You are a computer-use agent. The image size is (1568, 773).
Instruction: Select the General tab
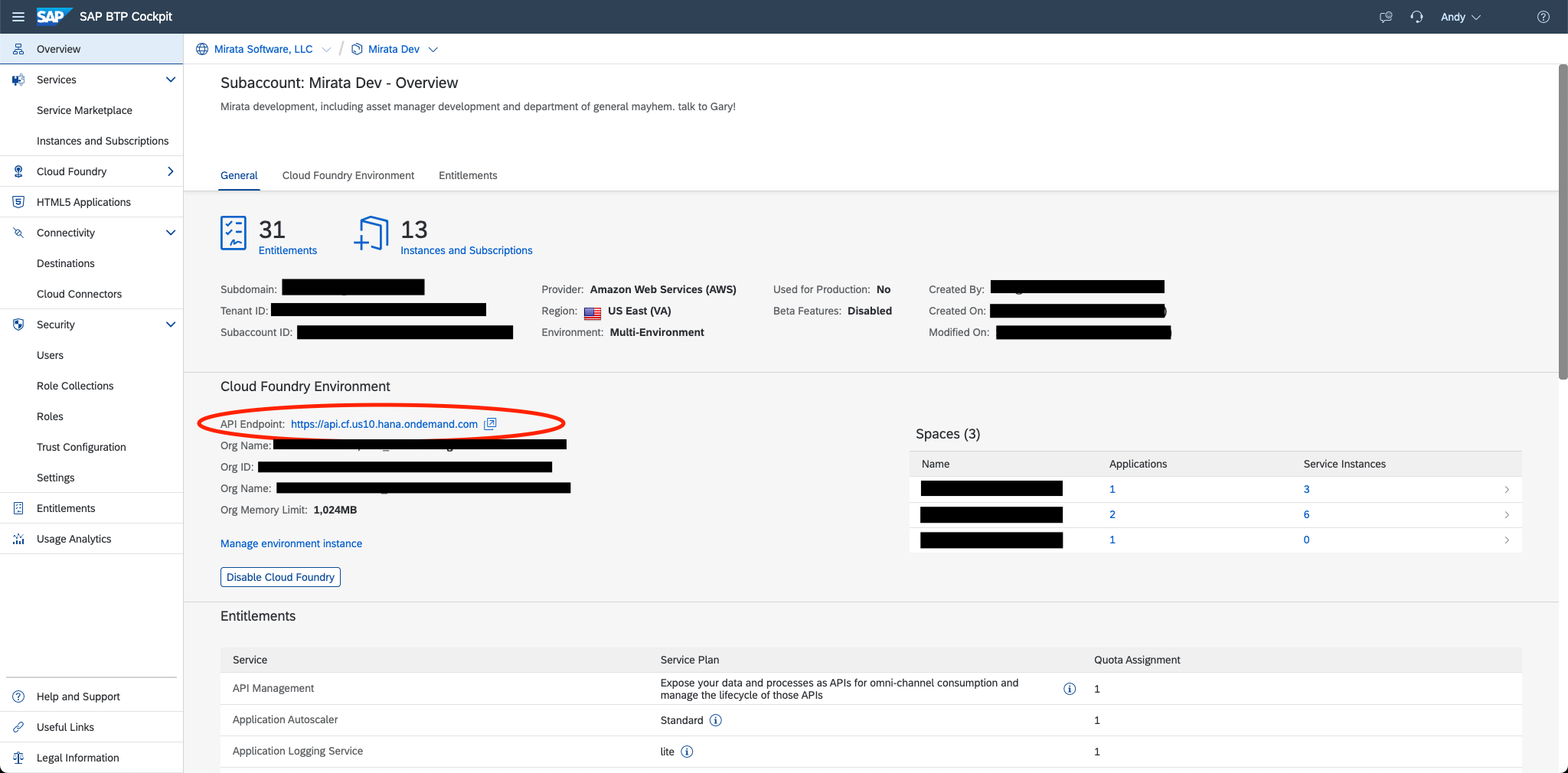click(x=239, y=175)
